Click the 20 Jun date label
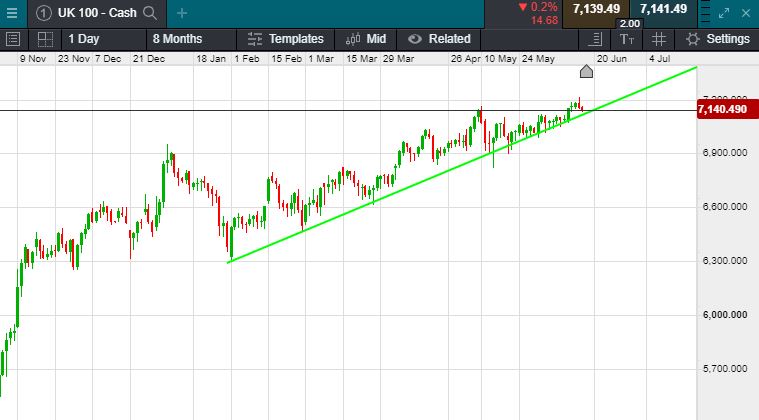The image size is (759, 420). (x=612, y=59)
